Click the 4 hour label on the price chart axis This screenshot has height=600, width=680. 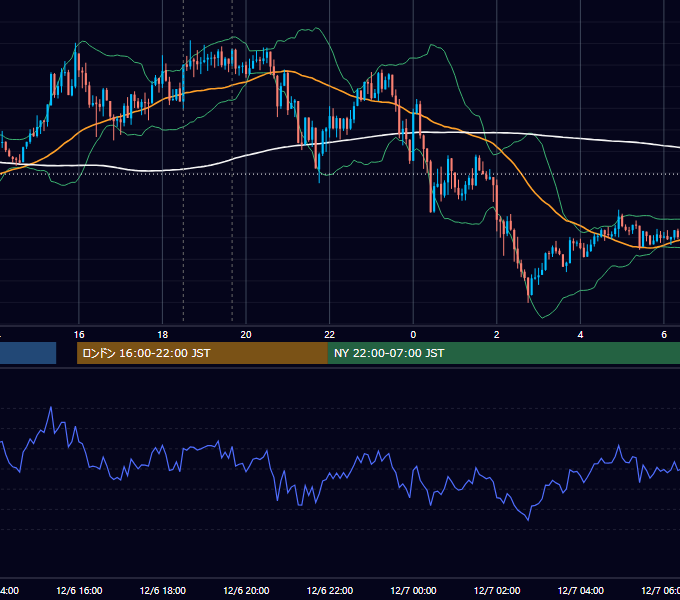(580, 335)
